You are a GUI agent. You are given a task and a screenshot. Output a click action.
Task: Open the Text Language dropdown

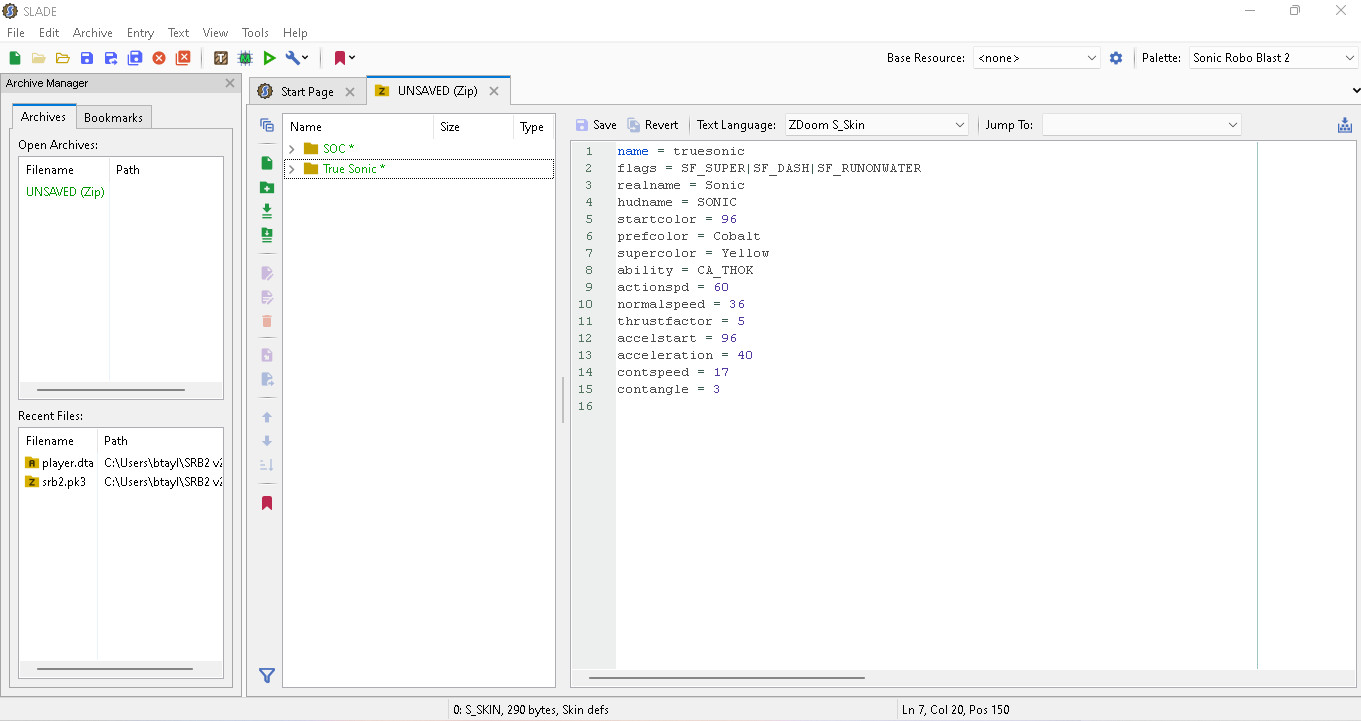coord(876,125)
